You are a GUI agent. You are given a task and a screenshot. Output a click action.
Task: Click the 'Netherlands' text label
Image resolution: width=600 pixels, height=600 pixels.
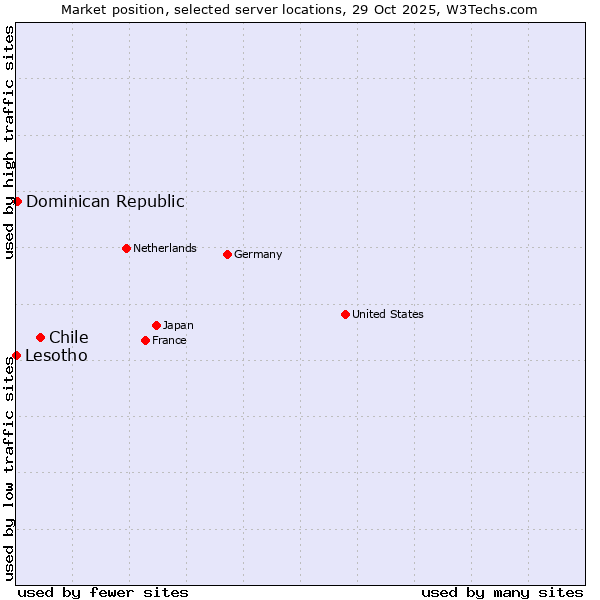point(164,248)
